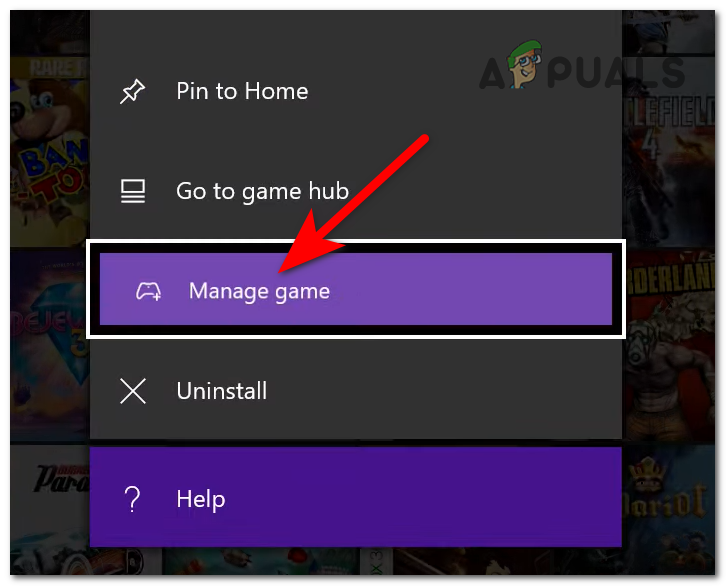Screen dimensions: 726x586
Task: Select the Pin to Home label
Action: 242,91
